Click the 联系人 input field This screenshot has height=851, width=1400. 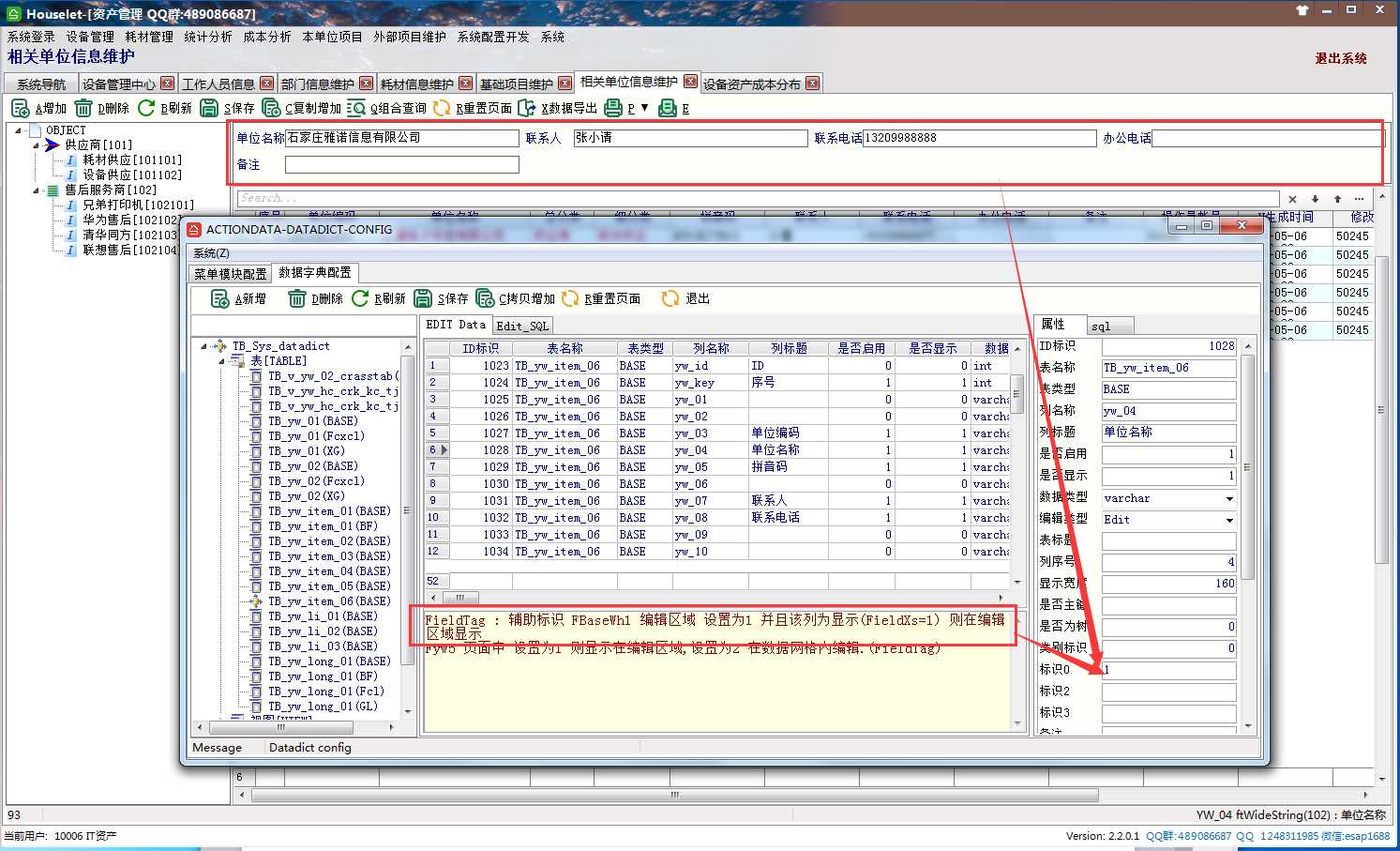pos(690,138)
